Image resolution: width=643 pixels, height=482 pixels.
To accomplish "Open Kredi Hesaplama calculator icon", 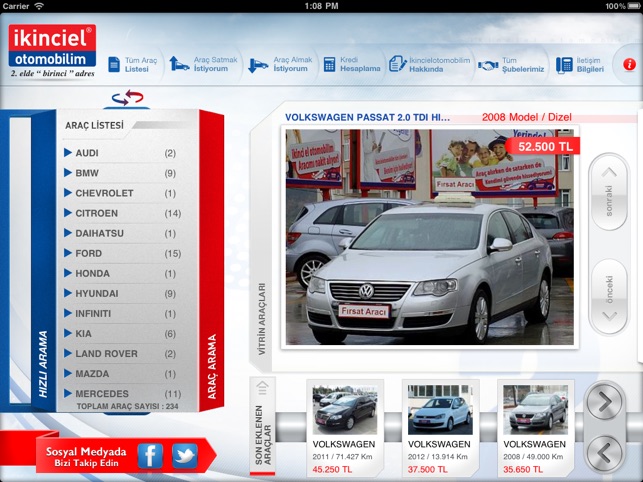I will pyautogui.click(x=329, y=64).
